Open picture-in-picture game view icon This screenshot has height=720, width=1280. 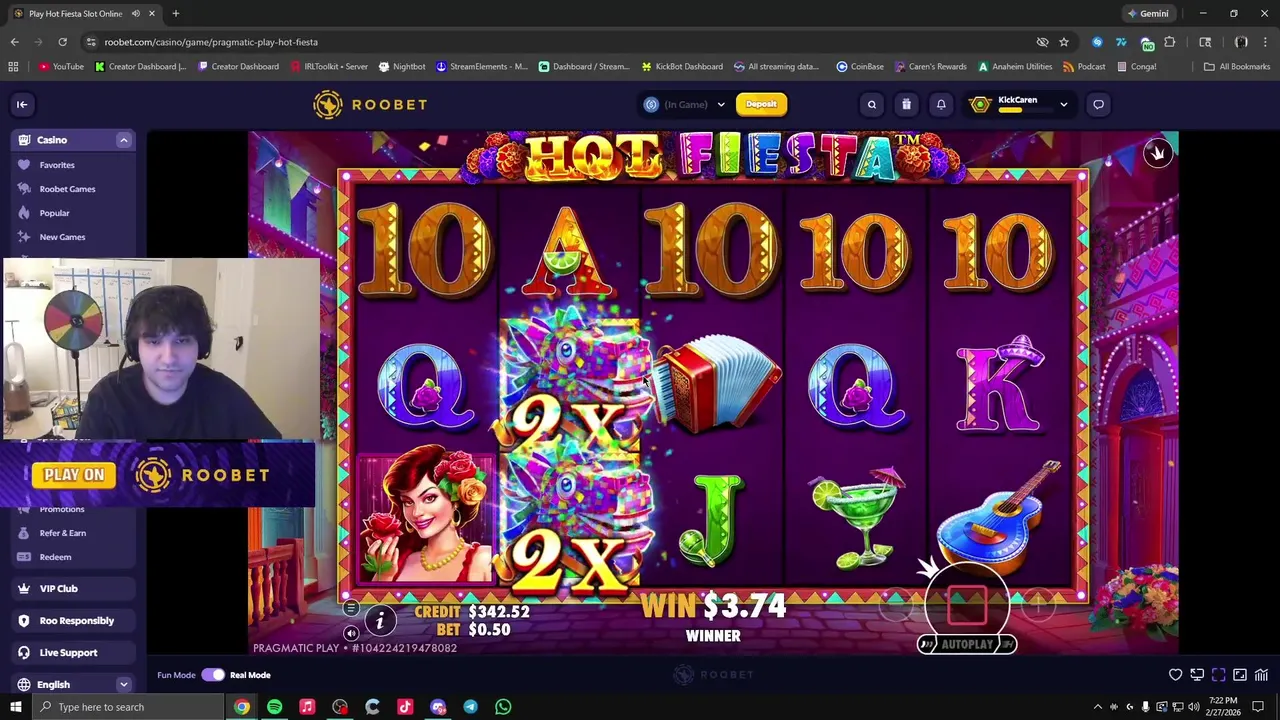(x=1197, y=675)
